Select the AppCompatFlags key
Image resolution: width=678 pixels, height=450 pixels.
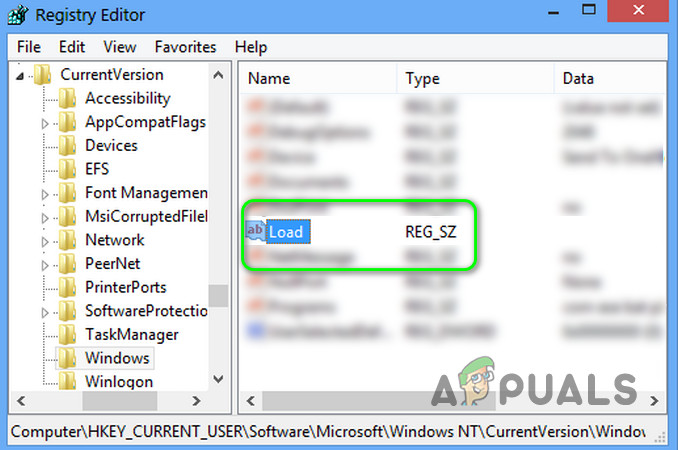tap(145, 122)
